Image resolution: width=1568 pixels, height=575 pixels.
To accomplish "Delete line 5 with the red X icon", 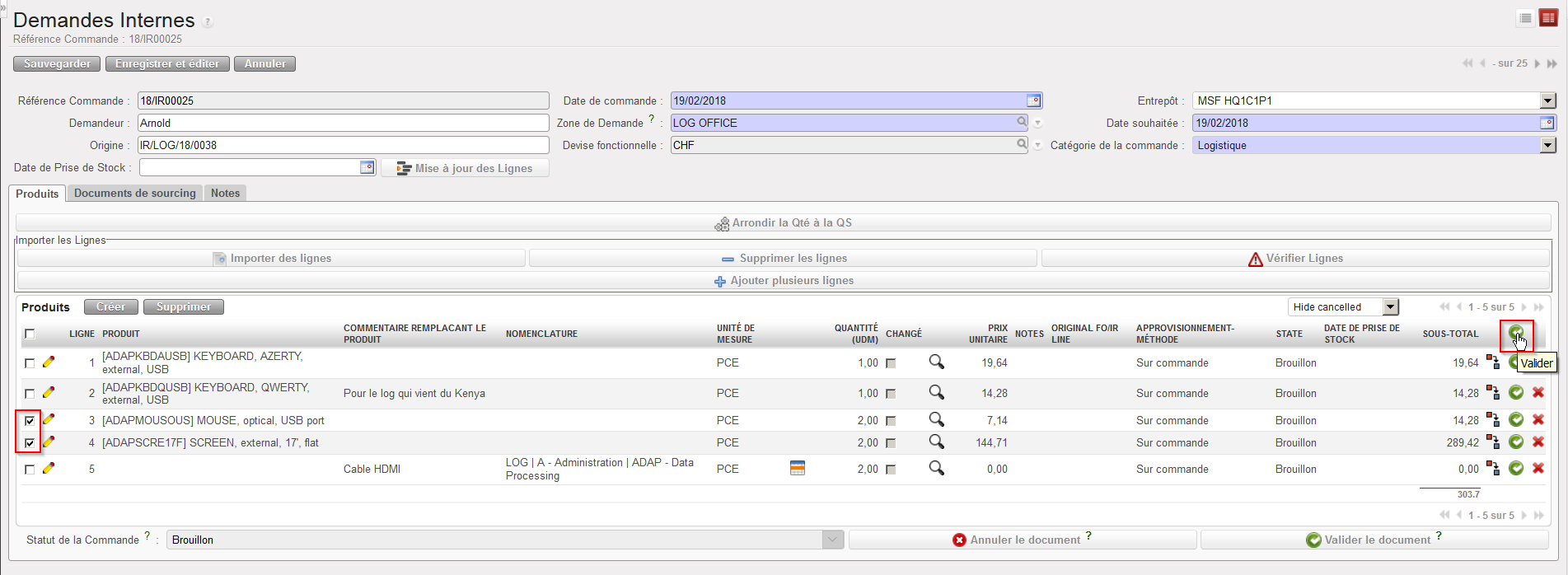I will pos(1538,468).
